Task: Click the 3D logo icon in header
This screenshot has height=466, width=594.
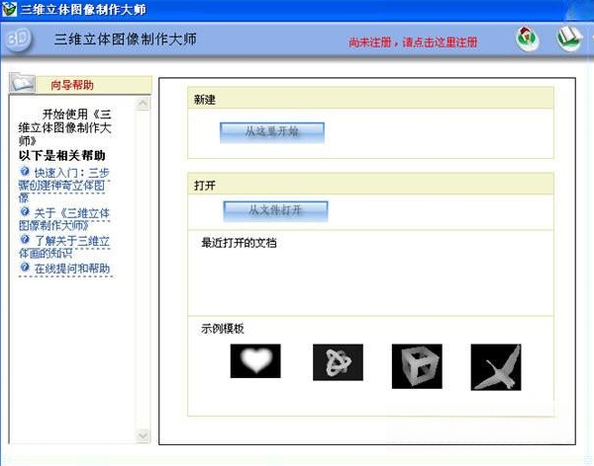Action: [18, 39]
